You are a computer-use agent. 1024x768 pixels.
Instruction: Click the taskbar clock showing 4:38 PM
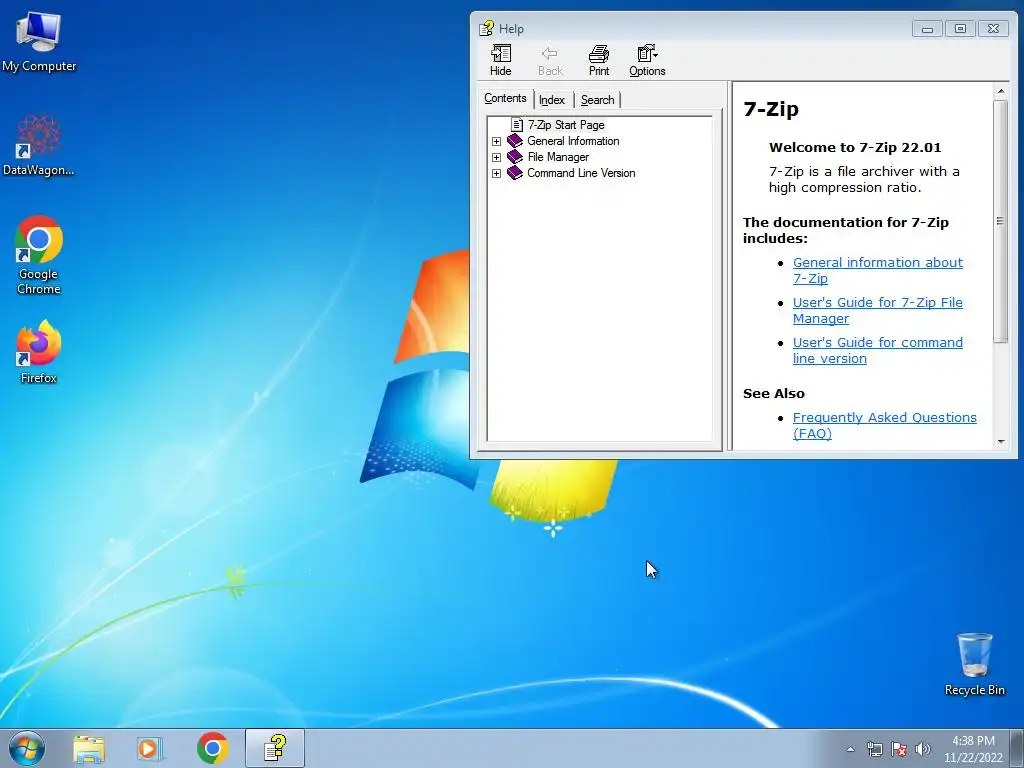click(973, 749)
